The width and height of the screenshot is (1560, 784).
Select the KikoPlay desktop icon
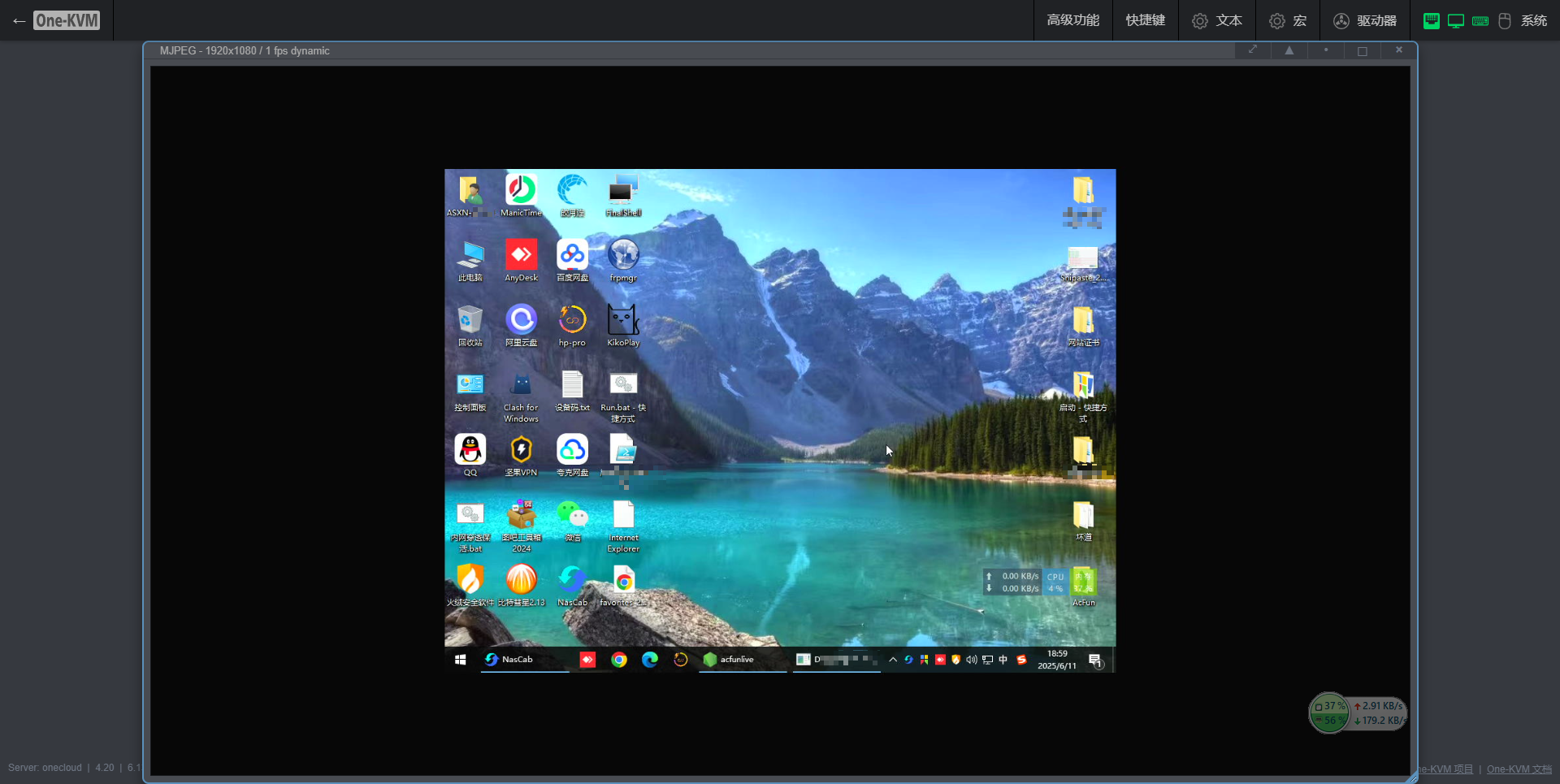(x=623, y=320)
